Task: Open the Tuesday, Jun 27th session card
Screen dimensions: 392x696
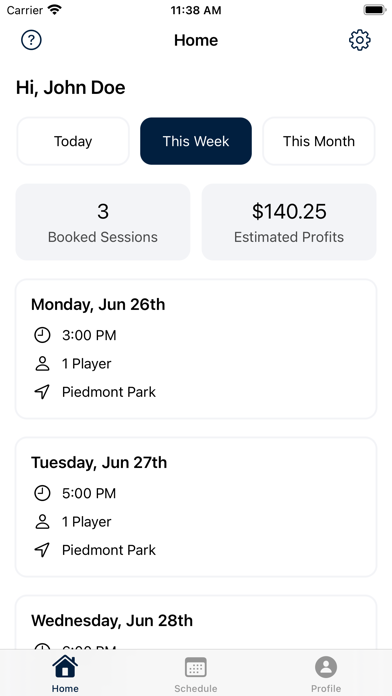Action: pyautogui.click(x=196, y=507)
